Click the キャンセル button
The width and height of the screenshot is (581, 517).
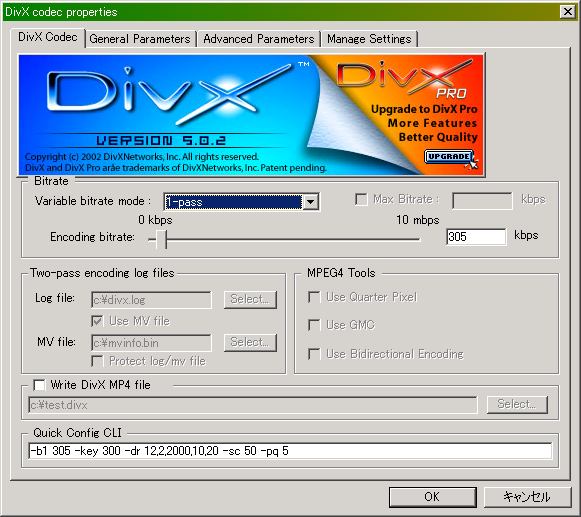tap(527, 497)
